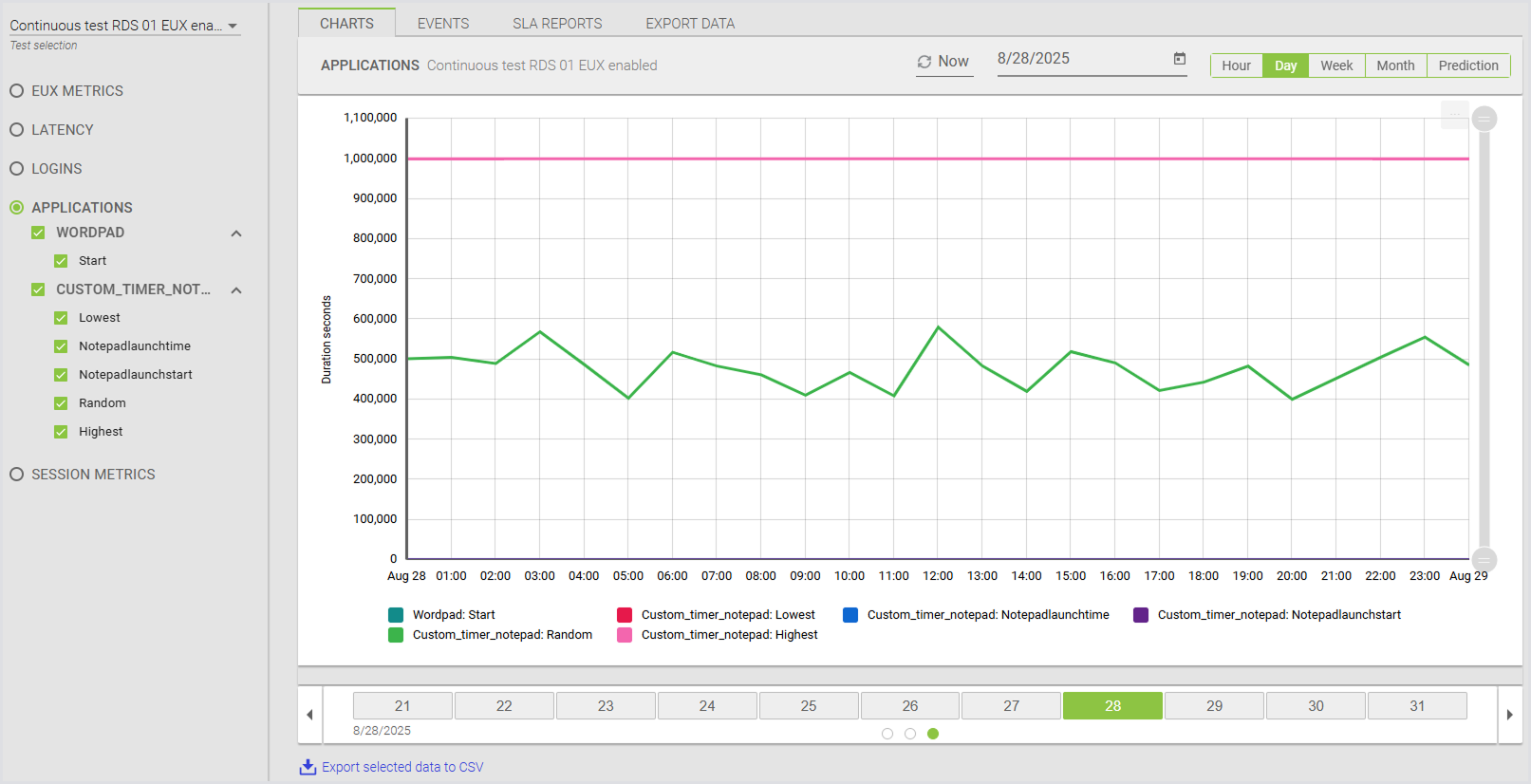Collapse the WORDPAD section chevron
1531x784 pixels.
pyautogui.click(x=236, y=233)
